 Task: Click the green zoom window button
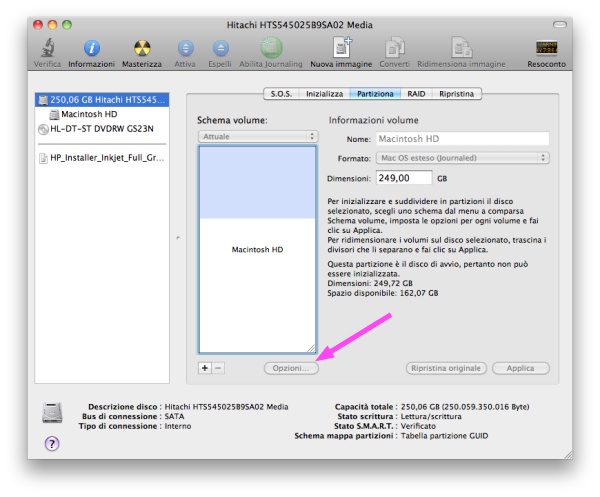point(67,25)
